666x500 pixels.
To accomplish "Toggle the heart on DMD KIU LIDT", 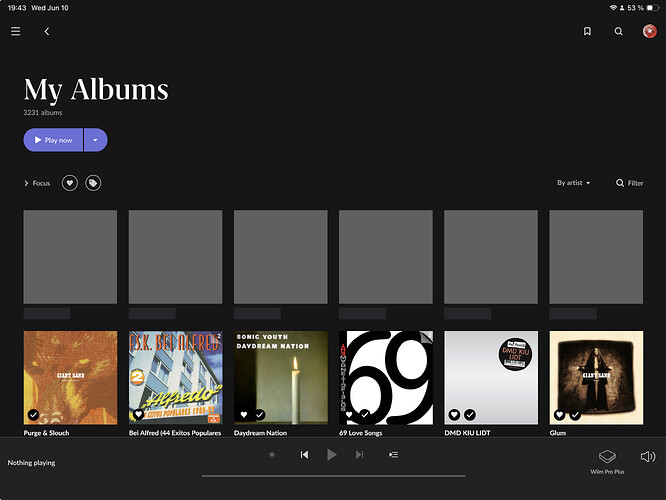I will coord(454,415).
